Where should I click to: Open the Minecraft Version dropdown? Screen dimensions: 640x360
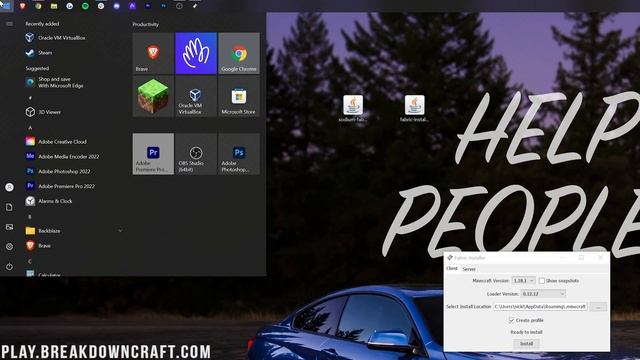point(523,281)
